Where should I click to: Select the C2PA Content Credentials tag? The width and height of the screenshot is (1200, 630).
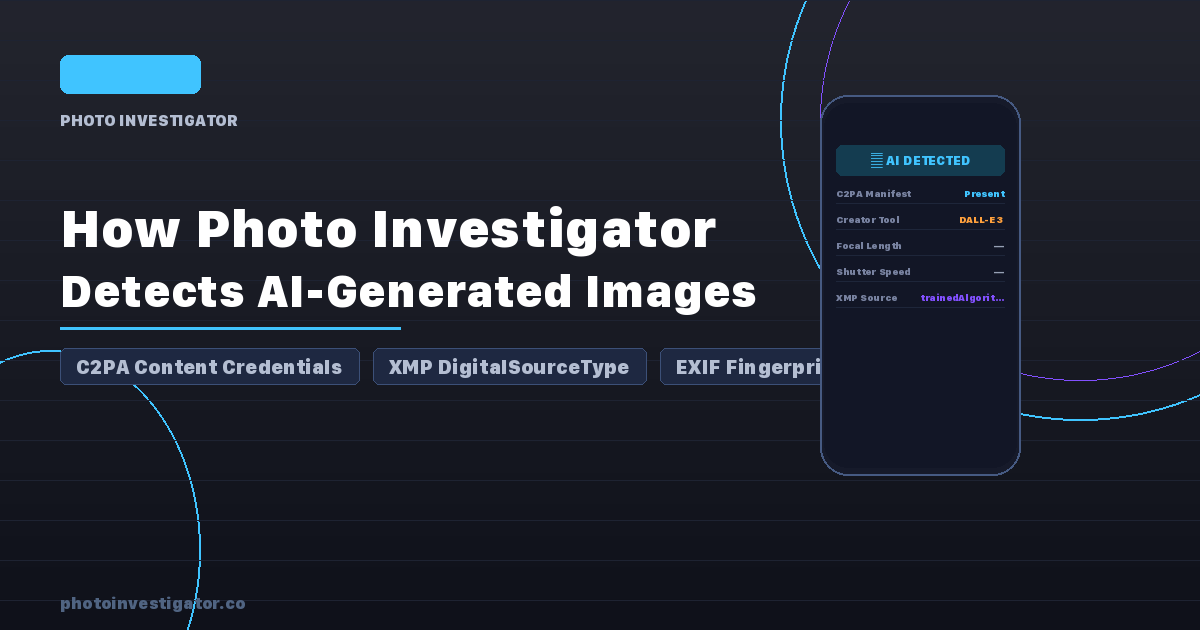[x=209, y=367]
